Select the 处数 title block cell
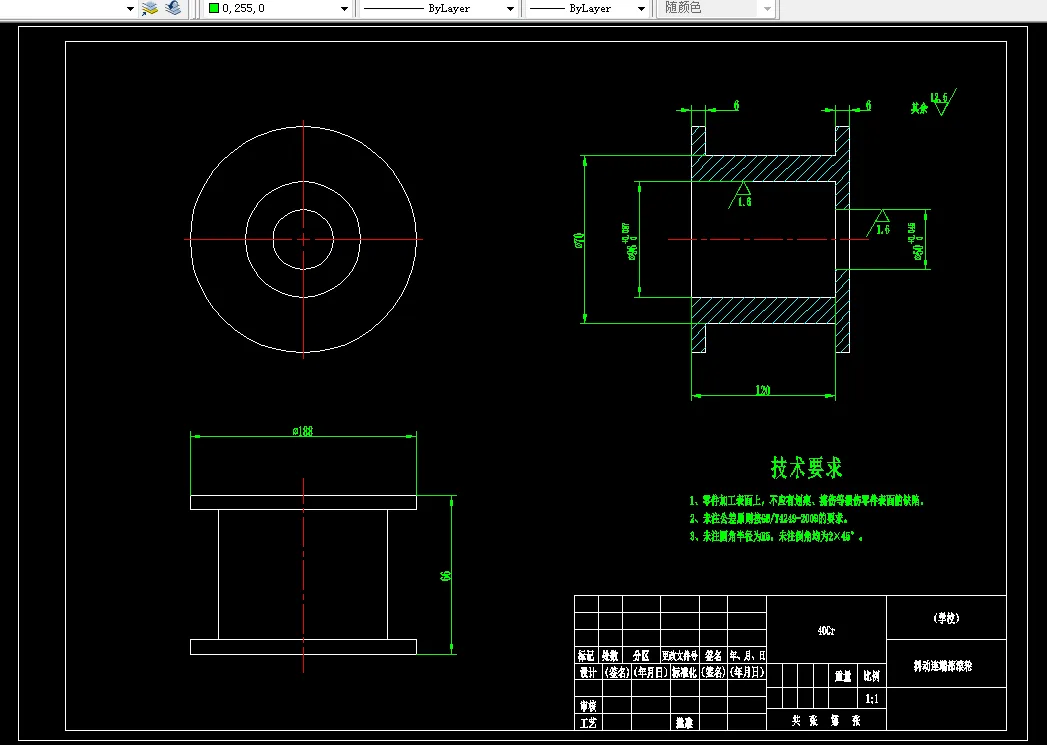This screenshot has height=745, width=1047. pyautogui.click(x=610, y=656)
